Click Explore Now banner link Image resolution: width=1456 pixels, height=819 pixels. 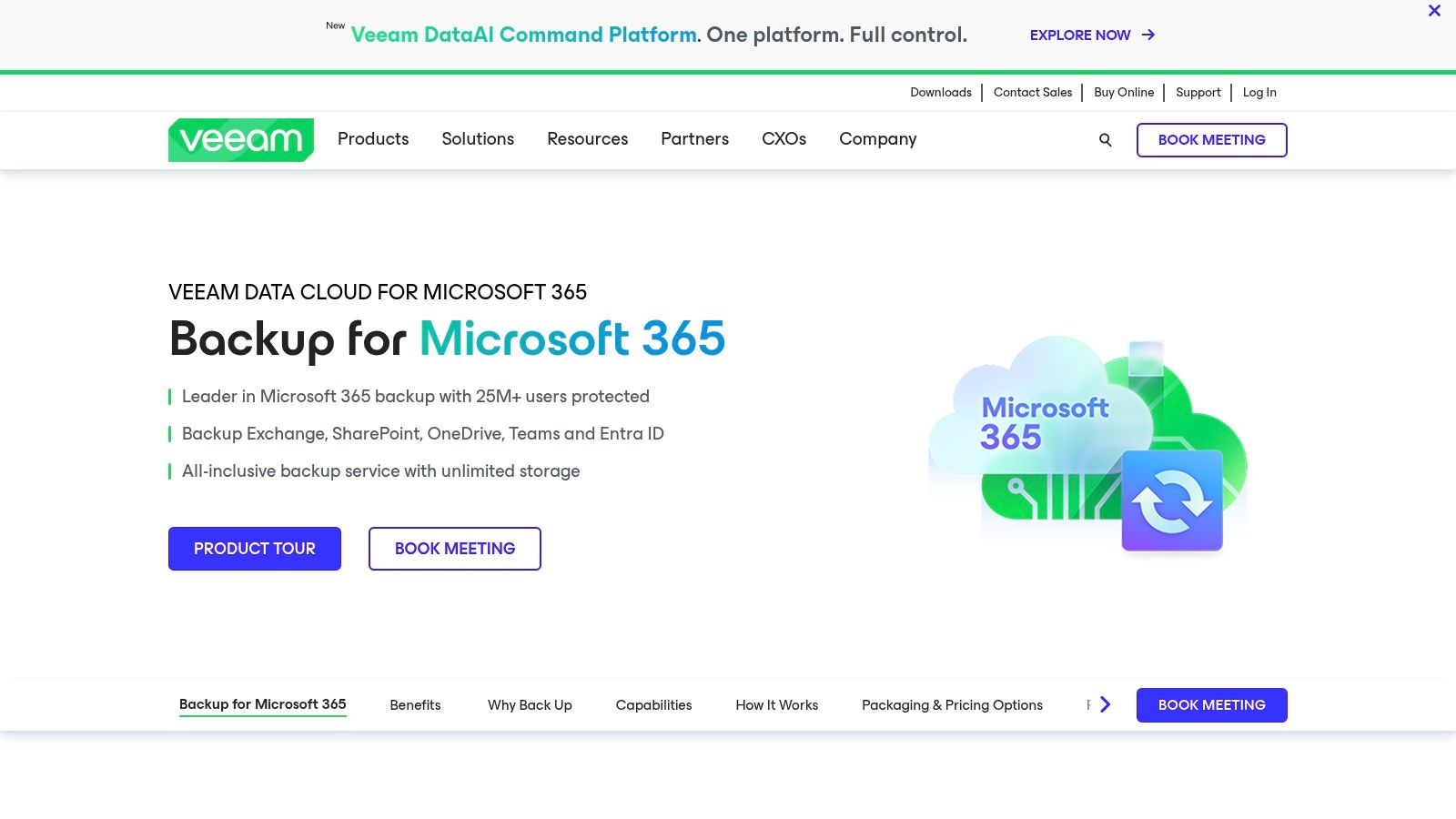(1092, 35)
